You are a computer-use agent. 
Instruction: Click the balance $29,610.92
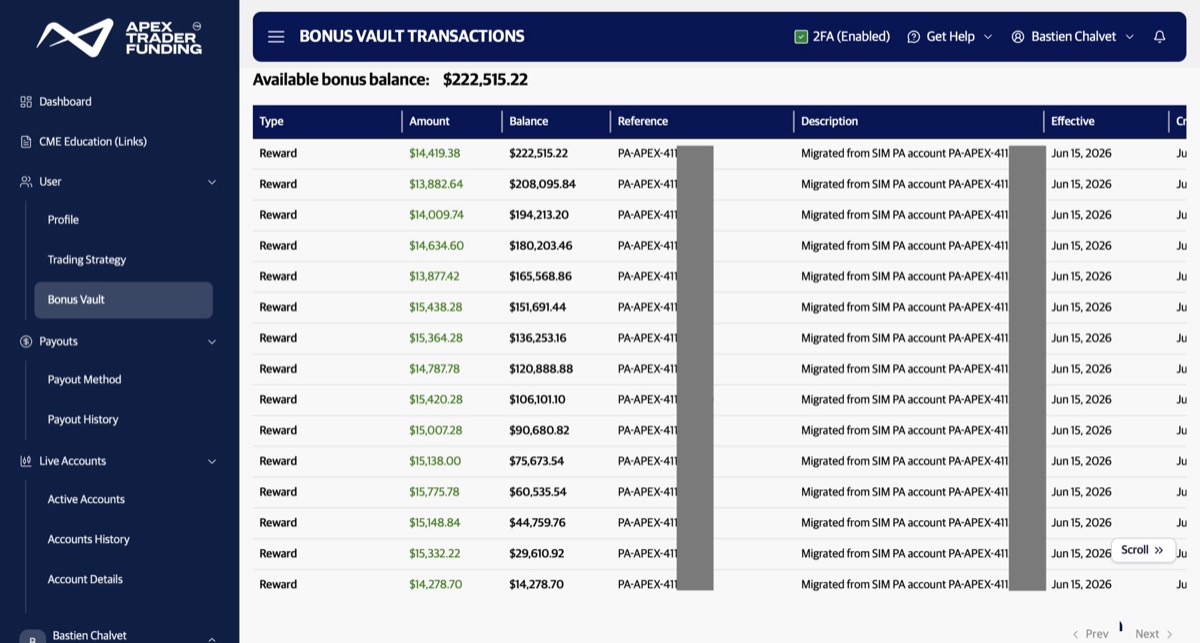(536, 554)
